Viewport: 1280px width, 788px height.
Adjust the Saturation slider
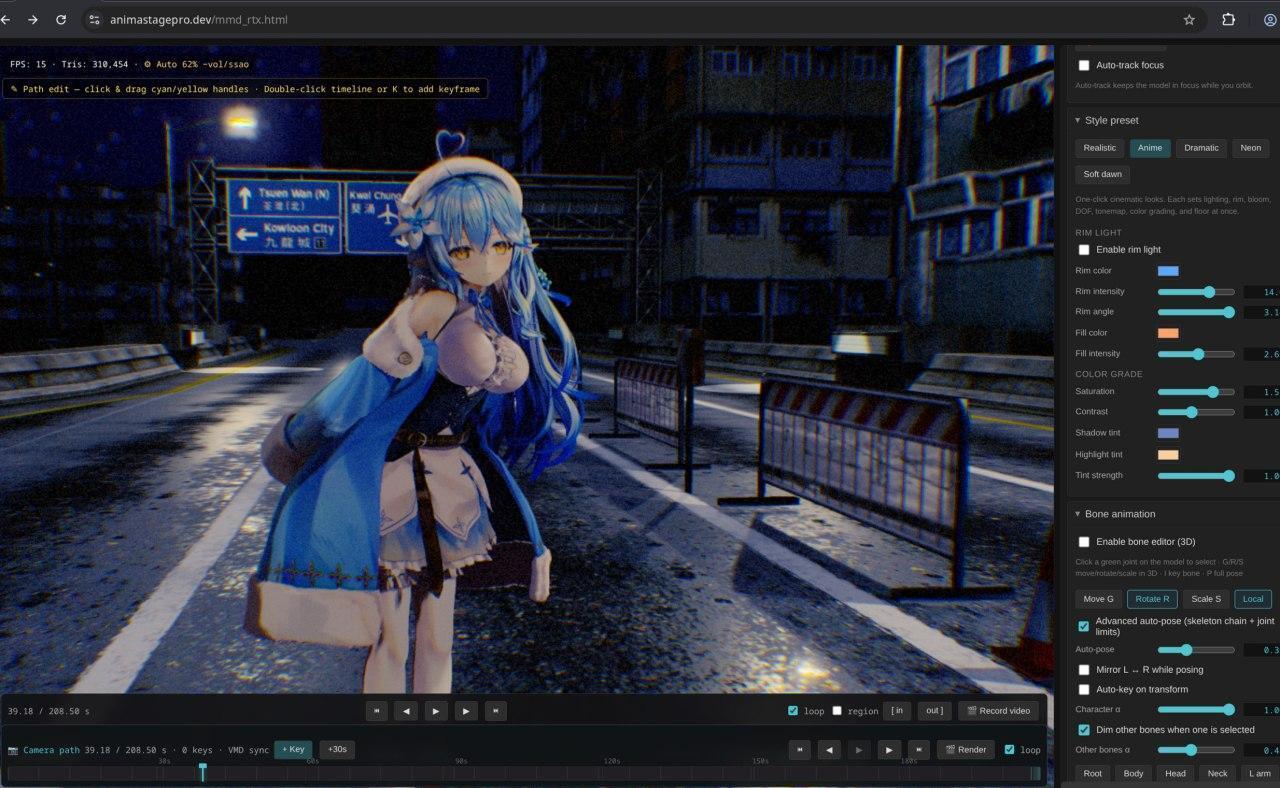[1196, 392]
